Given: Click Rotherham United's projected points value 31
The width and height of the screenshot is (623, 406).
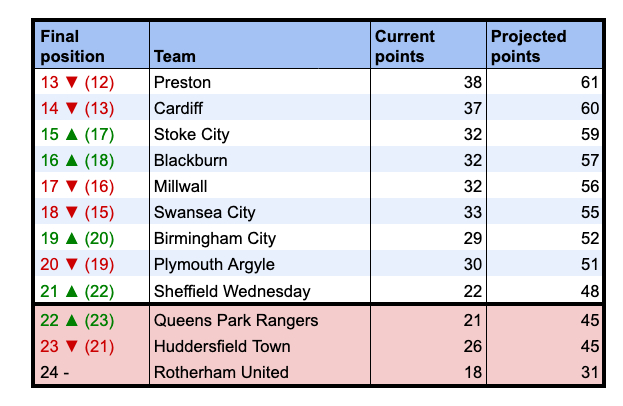Looking at the screenshot, I should [589, 373].
